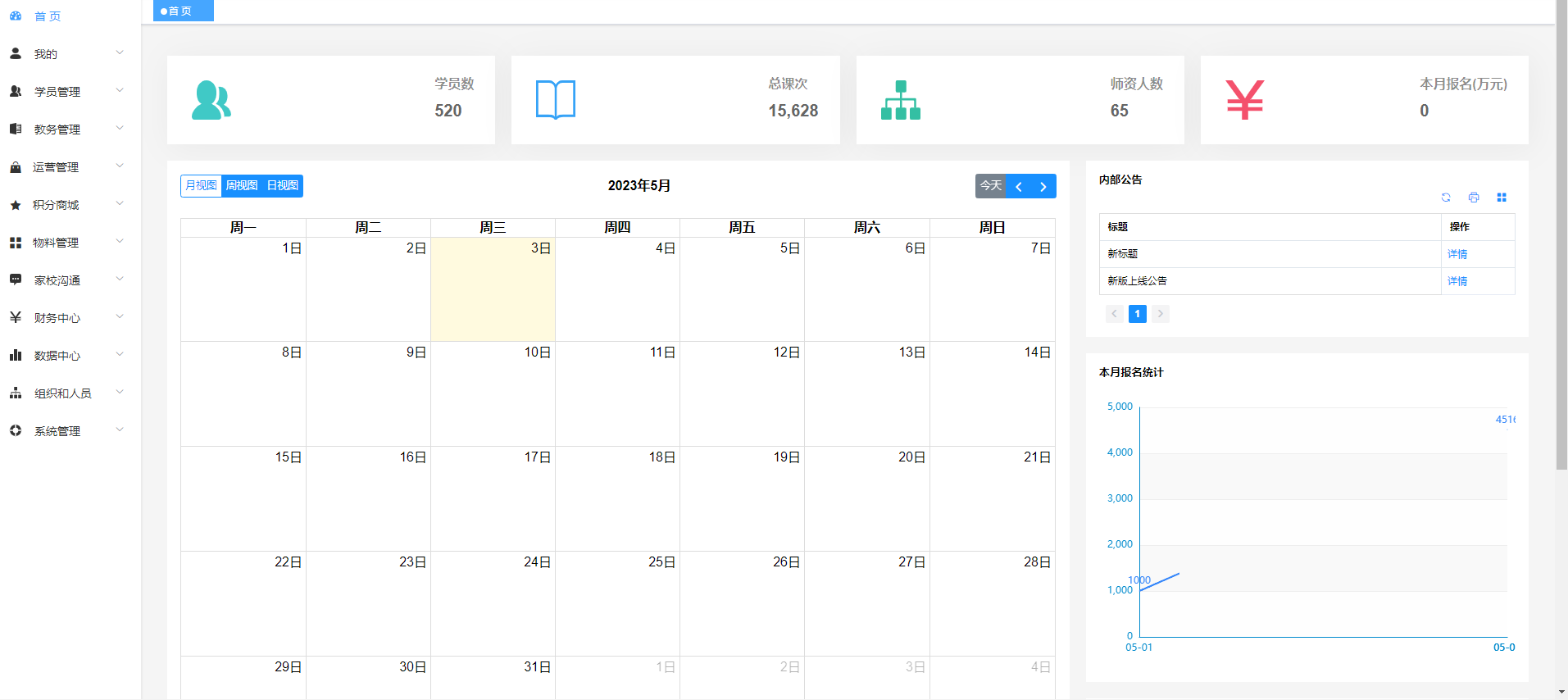Click the dashboard icon beside 首页 in sidebar
Screen dimensions: 1568x700
pyautogui.click(x=16, y=16)
